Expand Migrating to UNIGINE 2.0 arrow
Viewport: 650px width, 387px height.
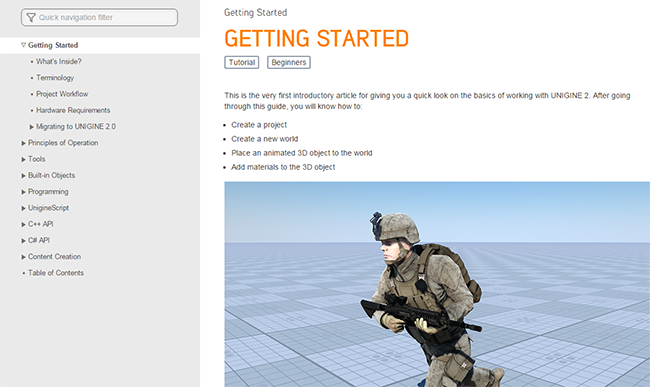pyautogui.click(x=32, y=127)
